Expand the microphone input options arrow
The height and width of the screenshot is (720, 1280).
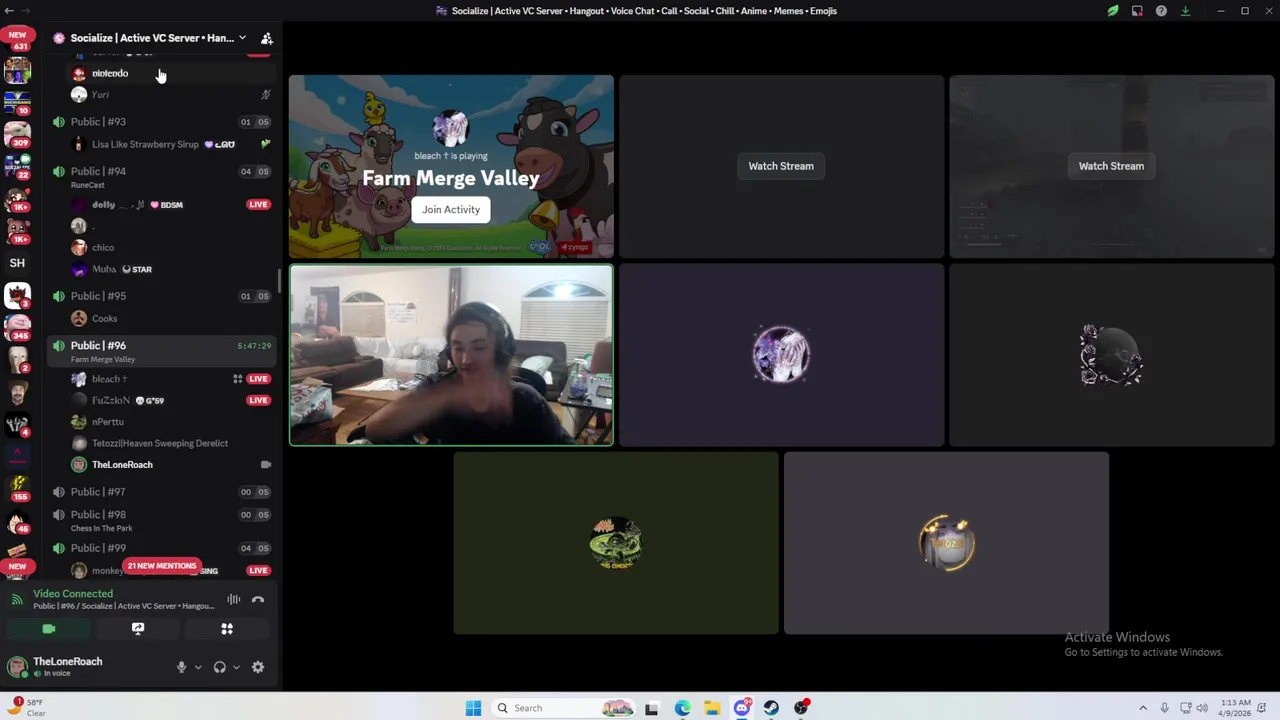(197, 667)
